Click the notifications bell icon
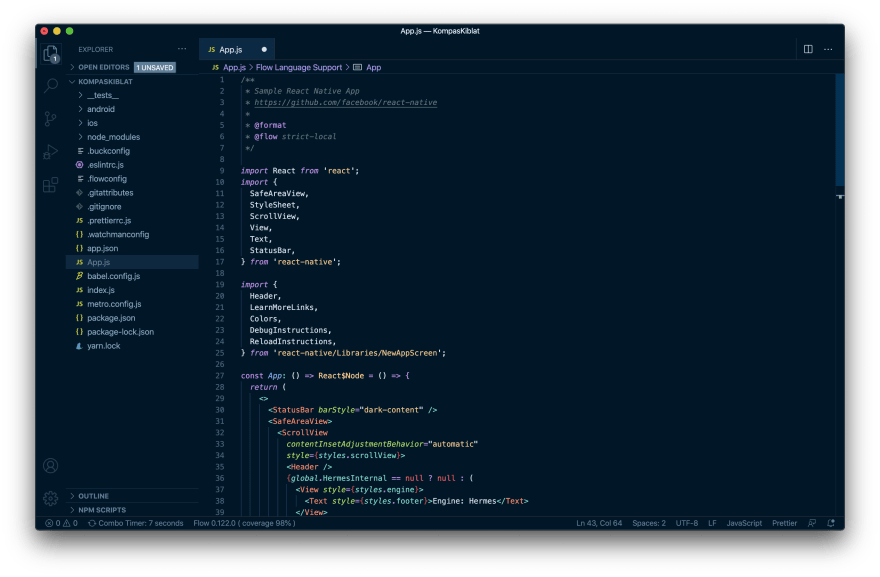The height and width of the screenshot is (577, 880). pos(831,523)
